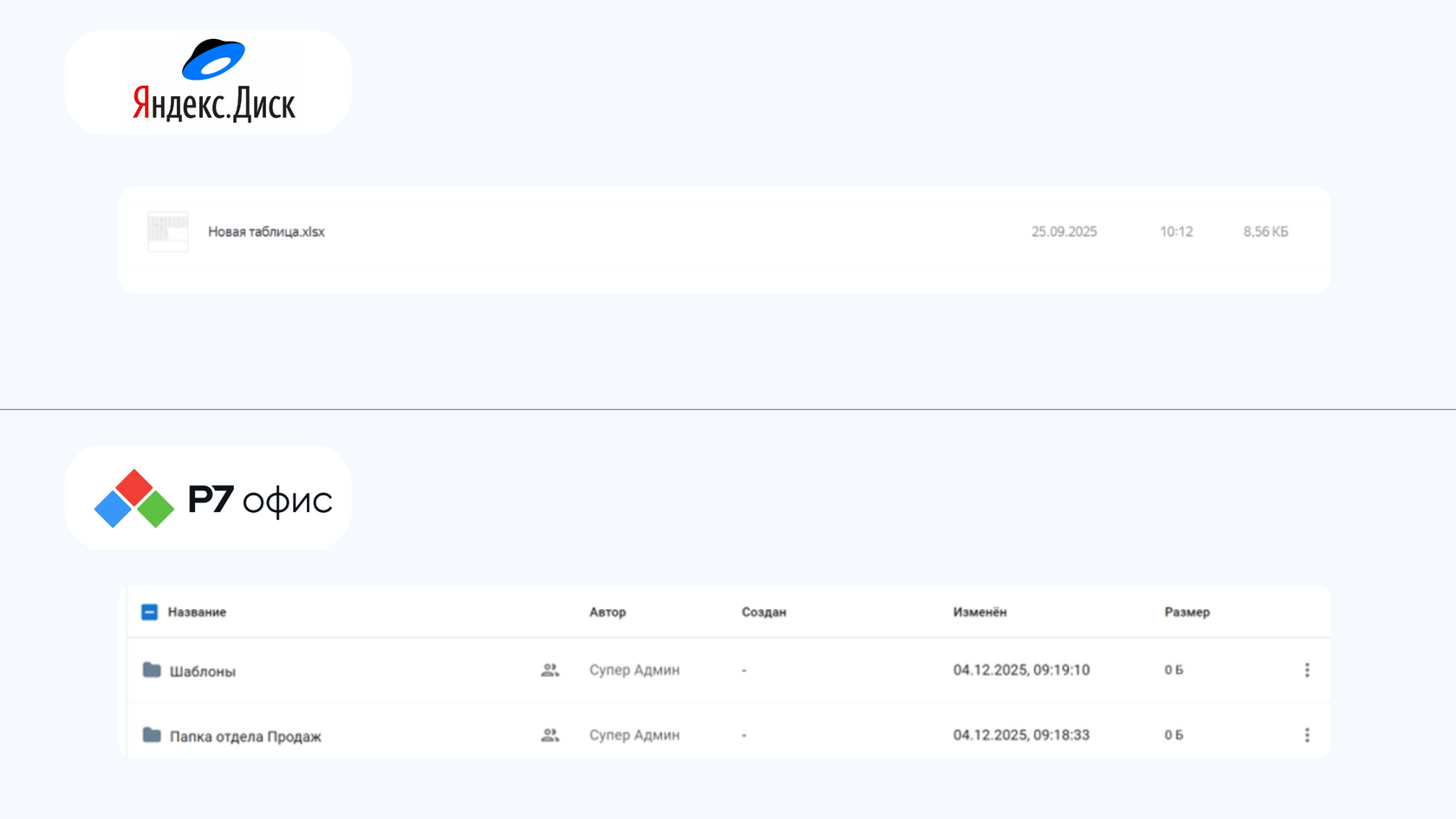The image size is (1456, 819).
Task: Click shared-users icon in Папка отдела Продаж row
Action: [x=550, y=735]
